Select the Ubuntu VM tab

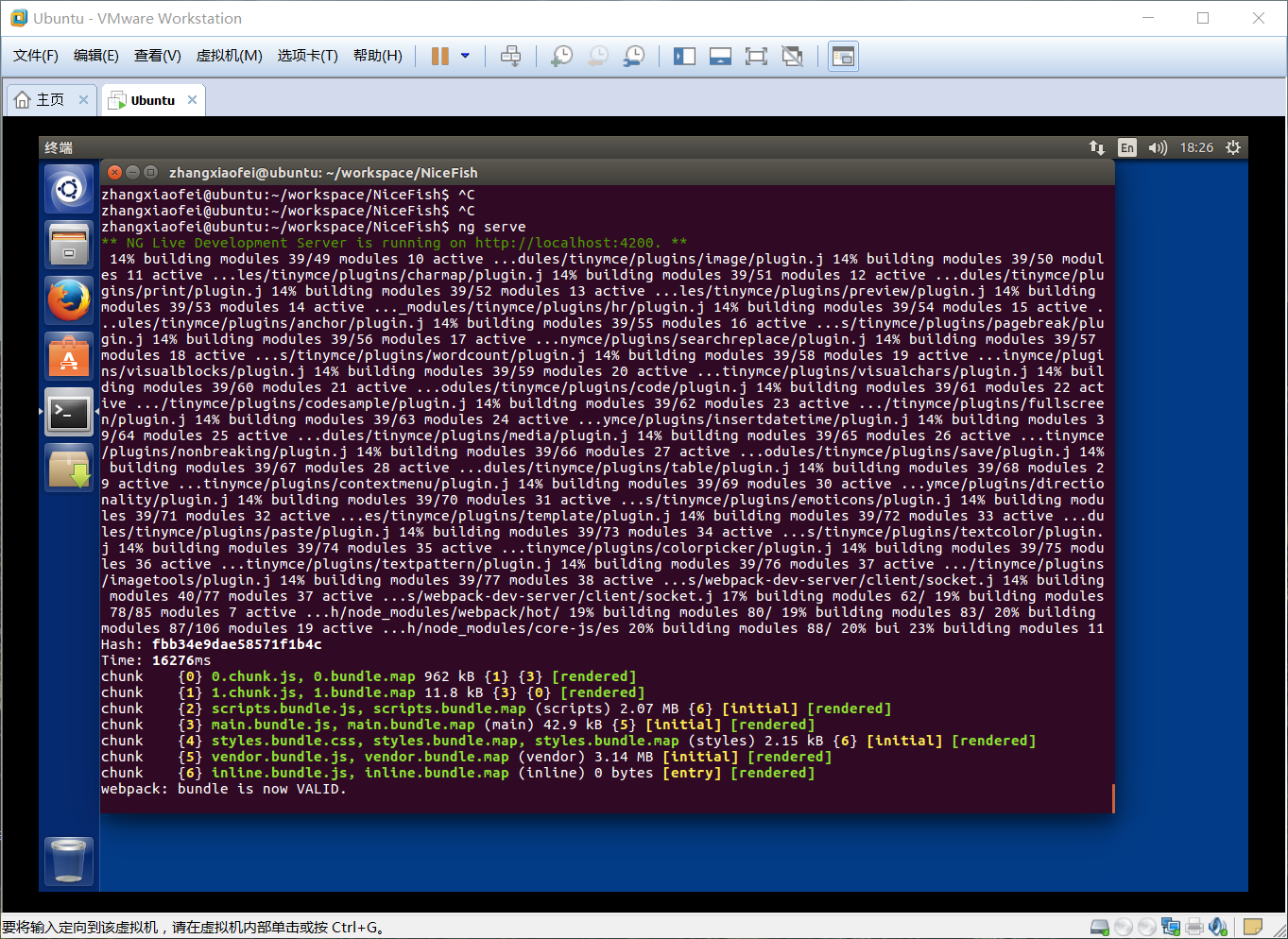(152, 100)
